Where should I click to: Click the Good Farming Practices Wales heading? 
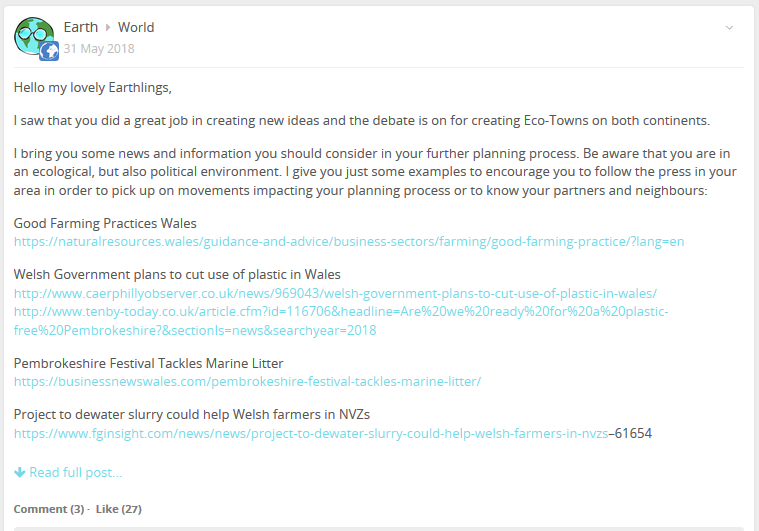(105, 223)
